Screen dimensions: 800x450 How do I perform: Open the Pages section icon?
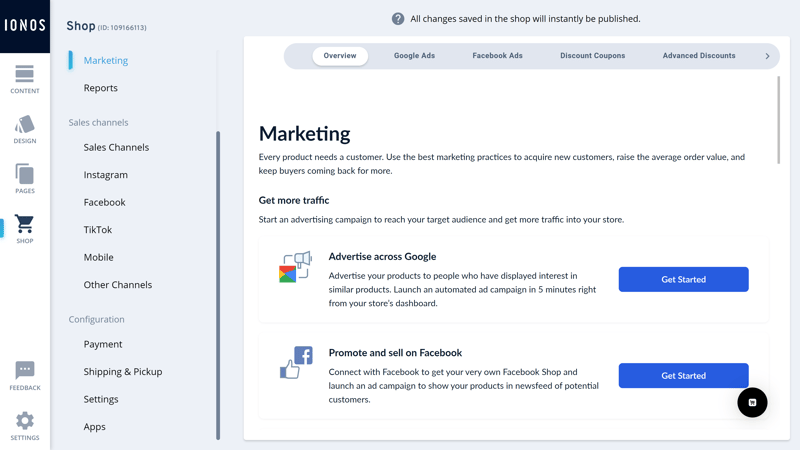point(24,174)
